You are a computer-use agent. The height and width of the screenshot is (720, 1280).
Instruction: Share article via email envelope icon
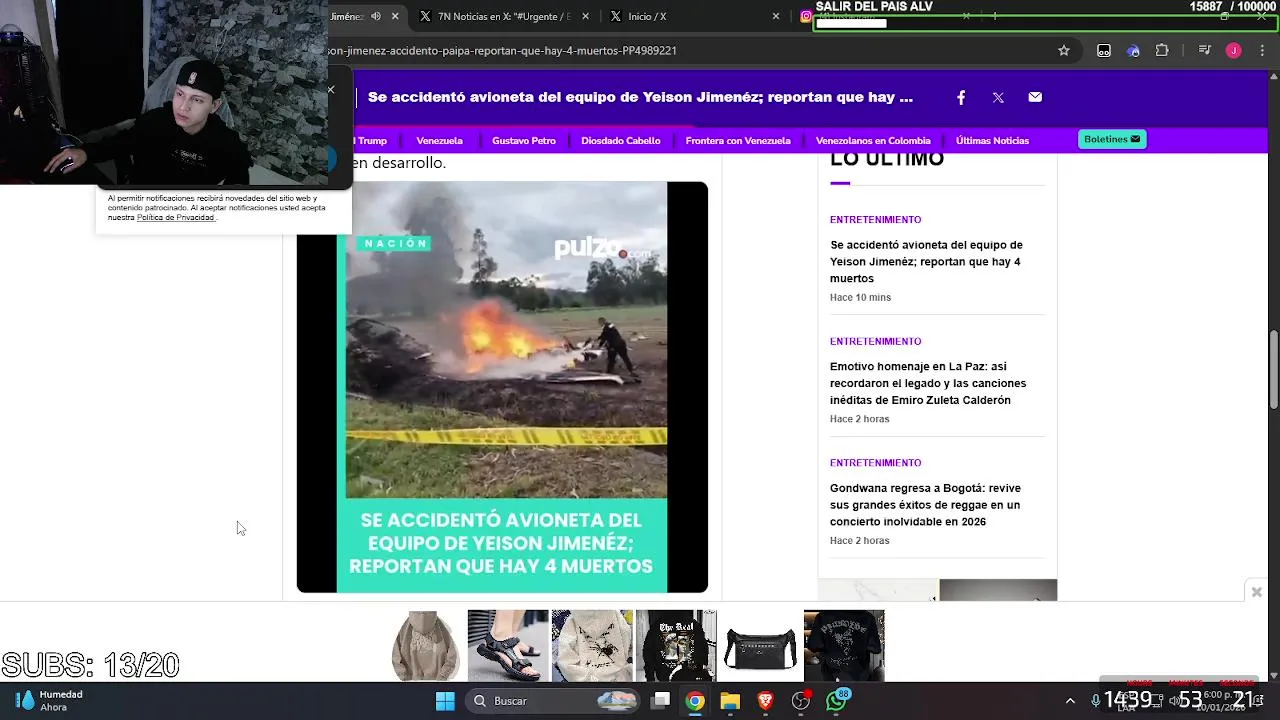(1035, 97)
